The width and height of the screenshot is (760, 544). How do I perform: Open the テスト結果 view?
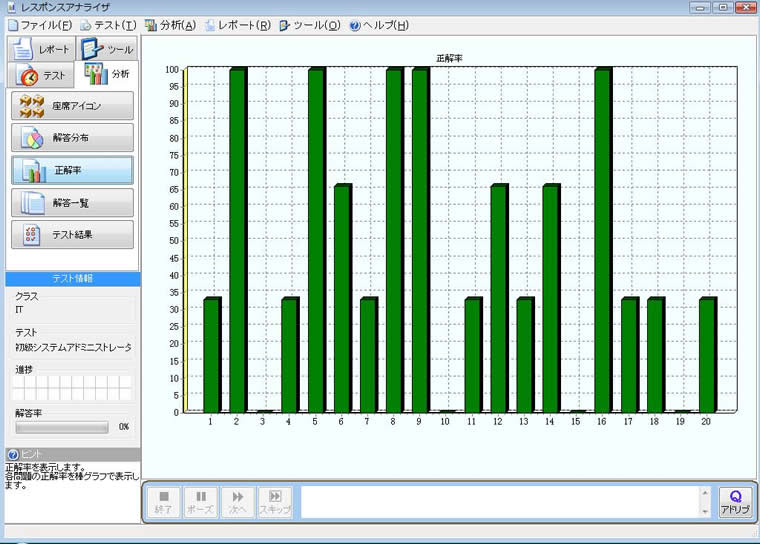pyautogui.click(x=72, y=235)
